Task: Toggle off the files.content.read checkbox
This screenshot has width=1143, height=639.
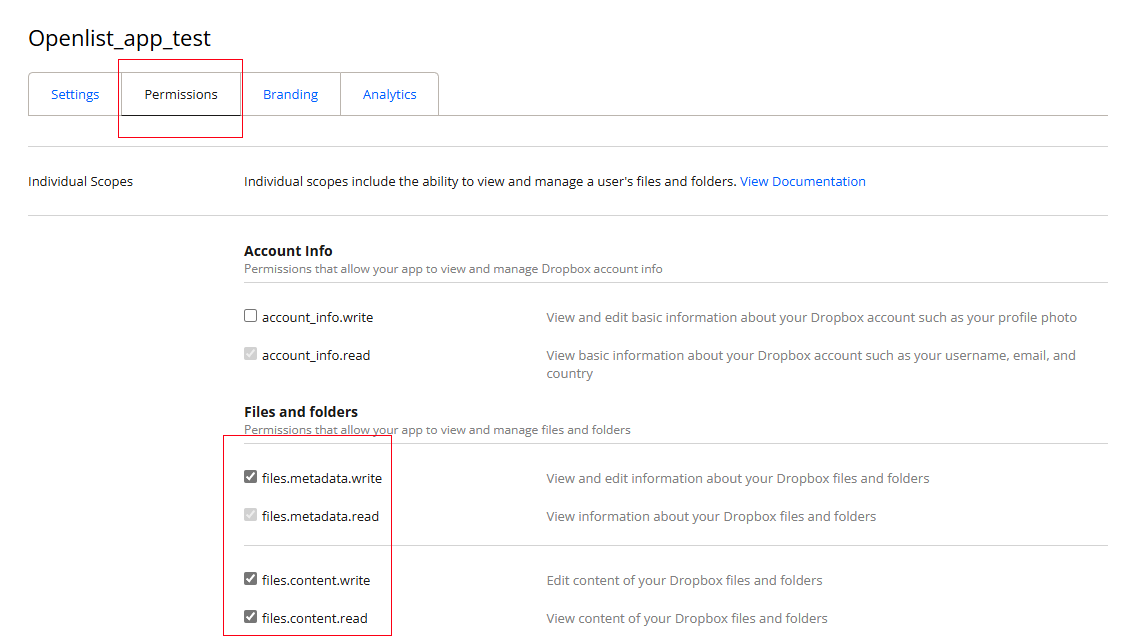Action: pos(250,616)
